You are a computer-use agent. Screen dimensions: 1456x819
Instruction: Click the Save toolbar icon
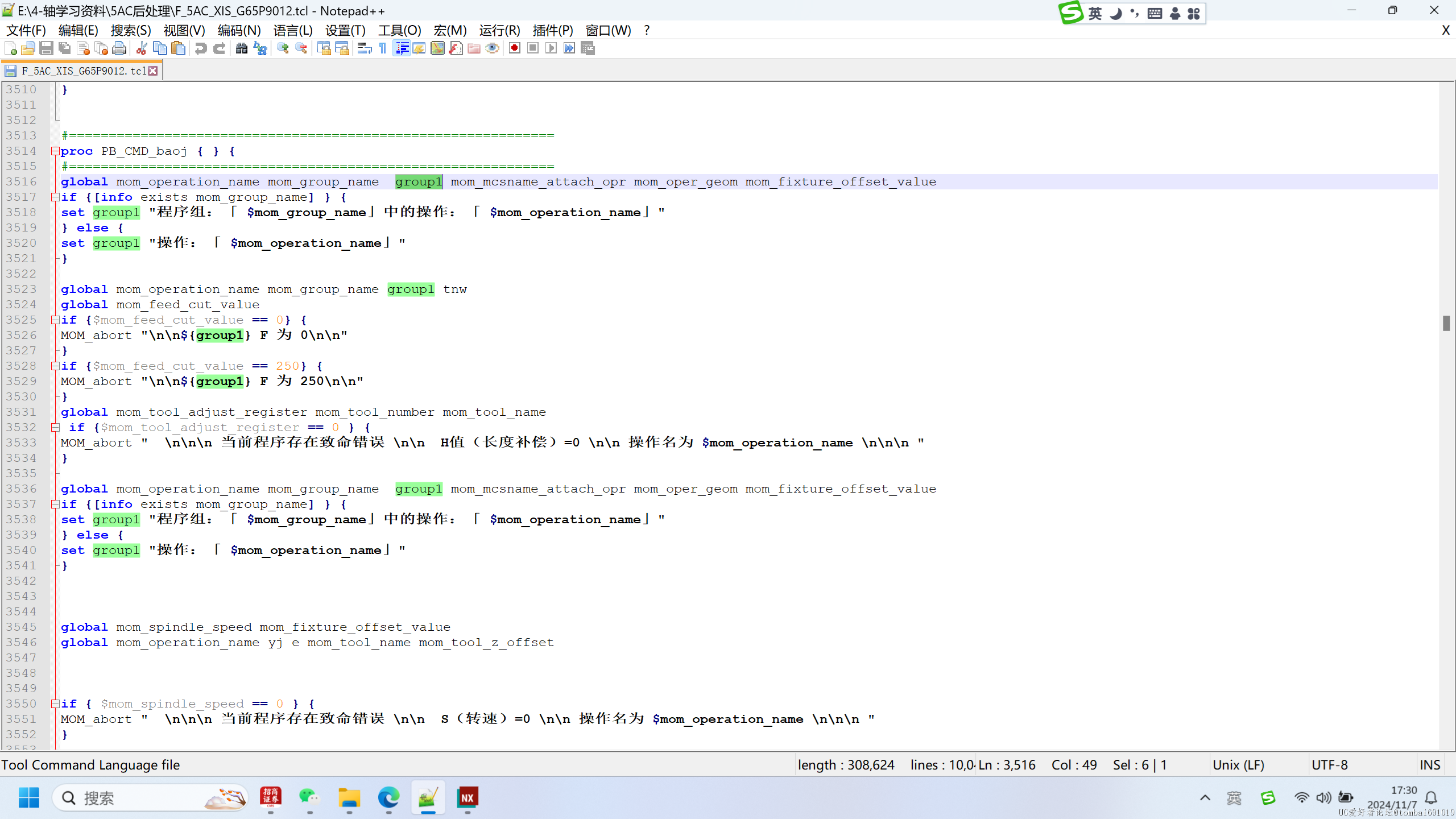pos(46,48)
